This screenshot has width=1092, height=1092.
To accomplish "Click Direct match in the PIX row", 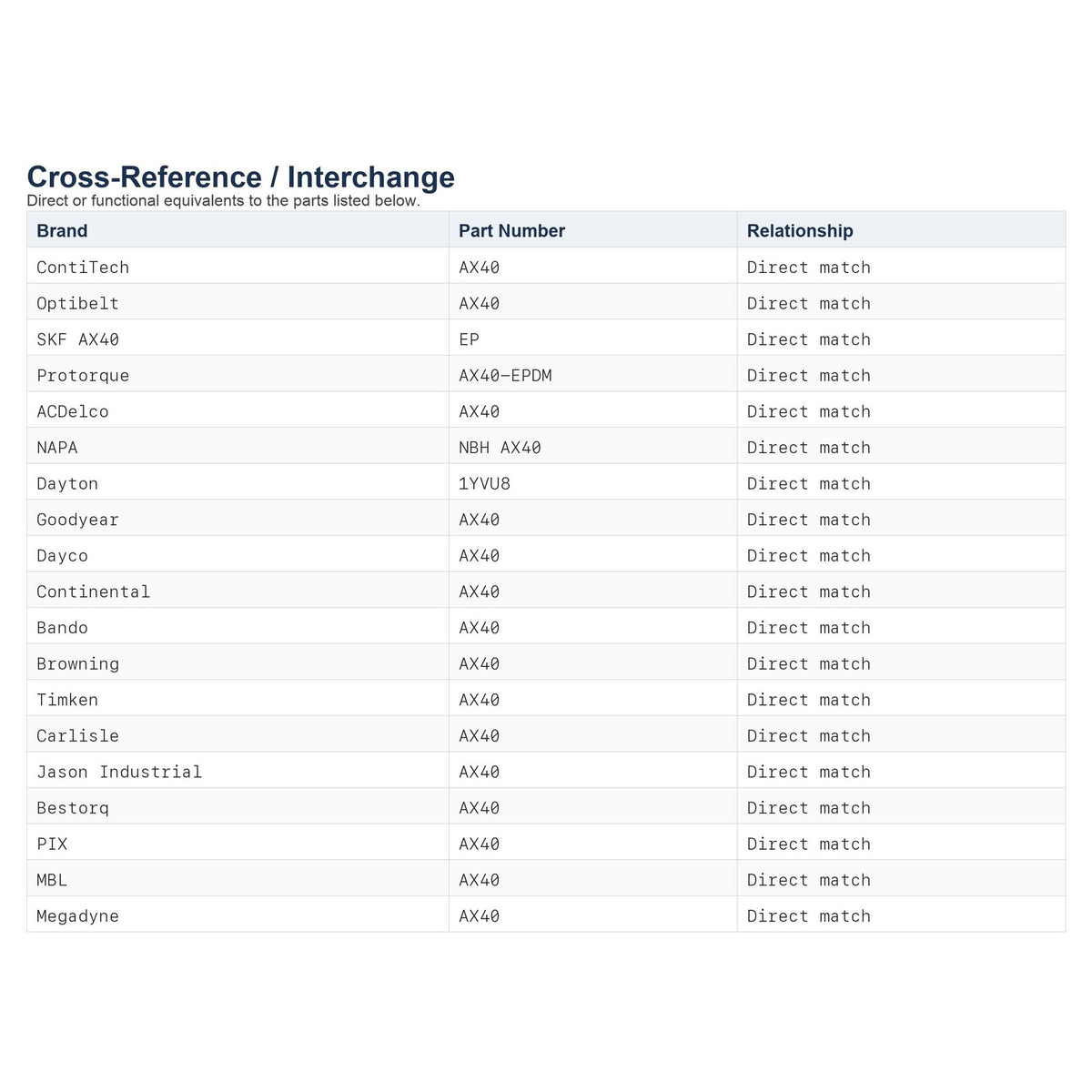I will pos(809,844).
